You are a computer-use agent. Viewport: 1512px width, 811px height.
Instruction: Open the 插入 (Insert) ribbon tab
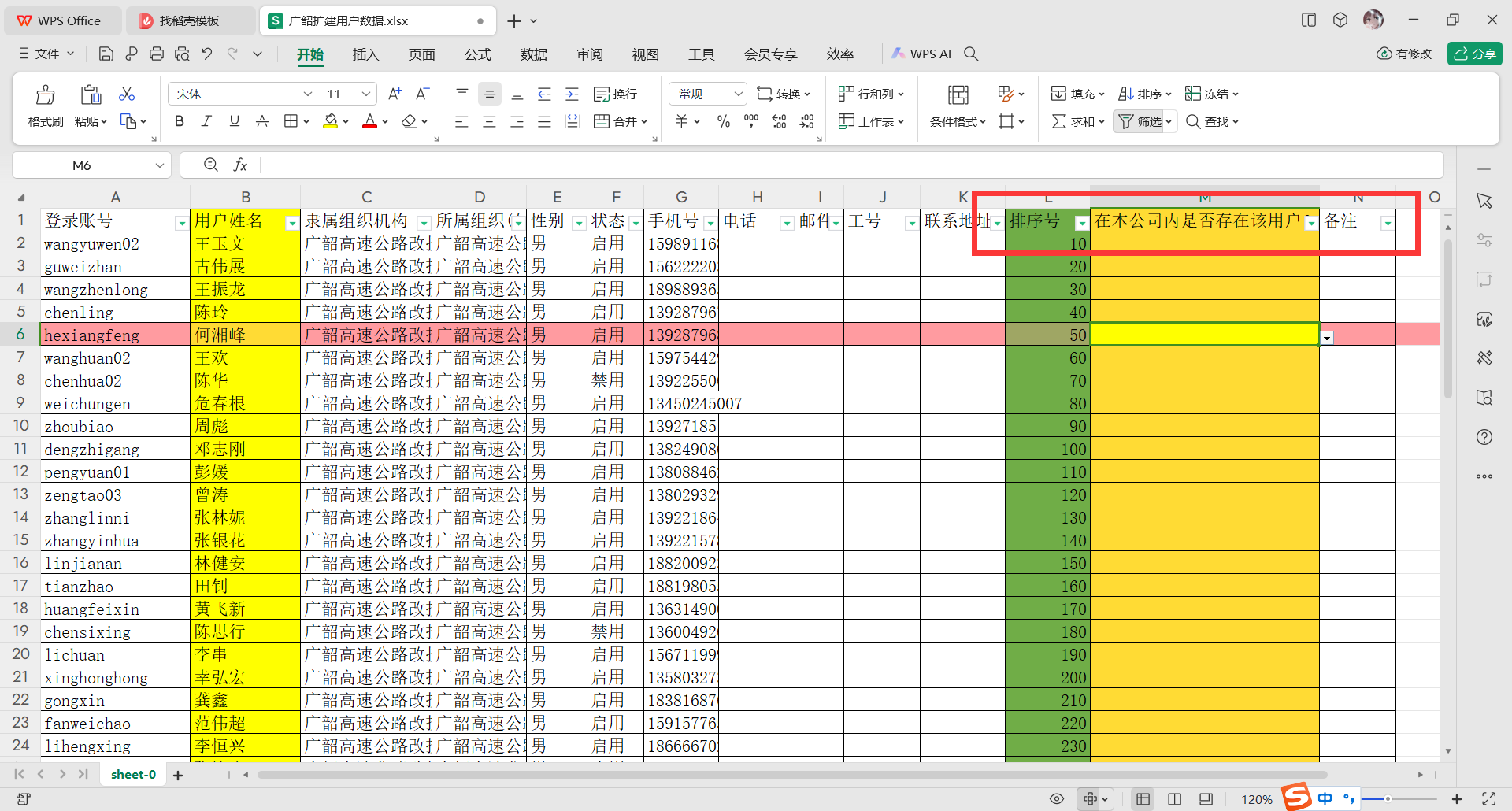click(365, 54)
